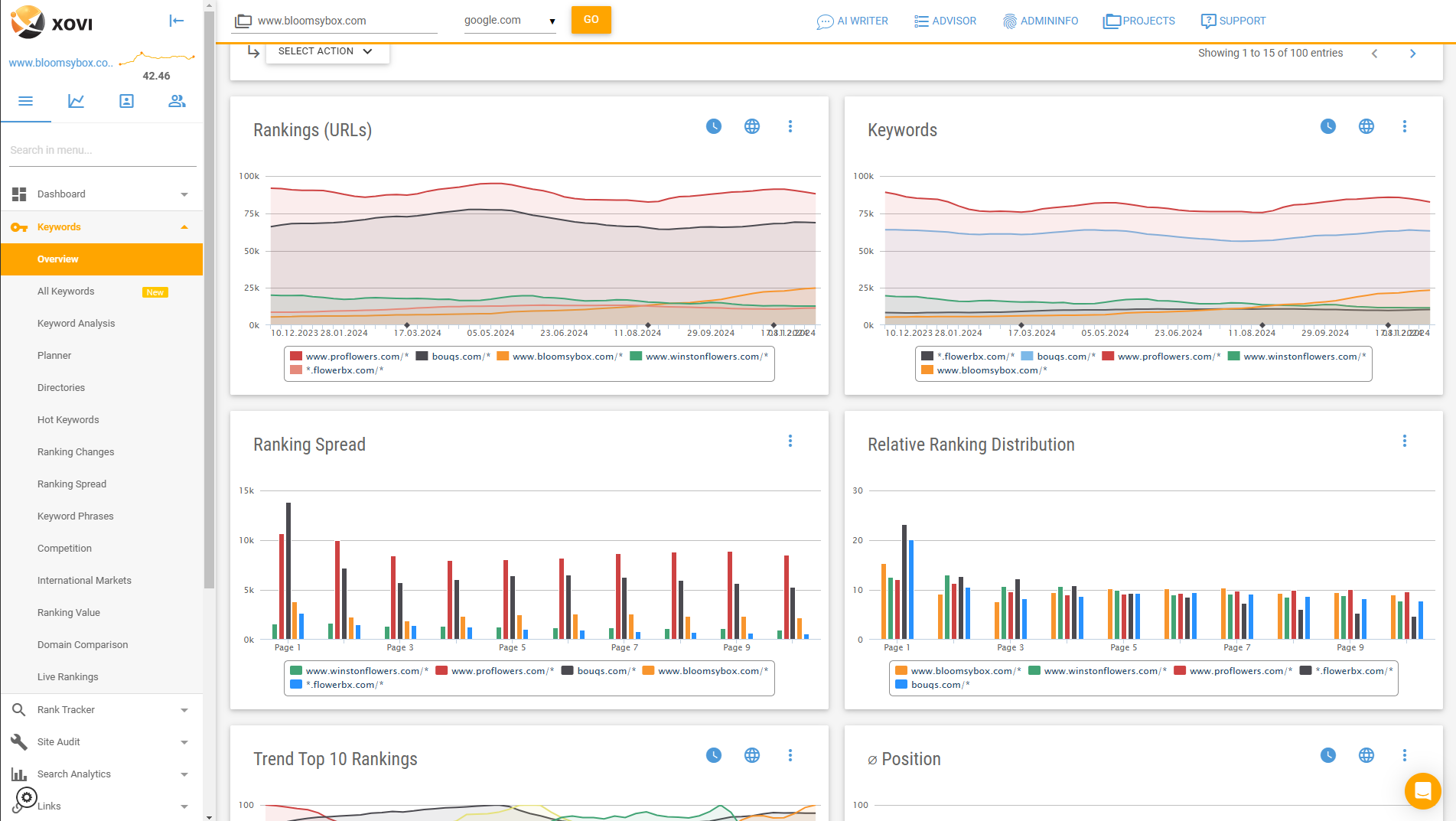Open the AI WRITER link
The image size is (1456, 821).
point(852,21)
